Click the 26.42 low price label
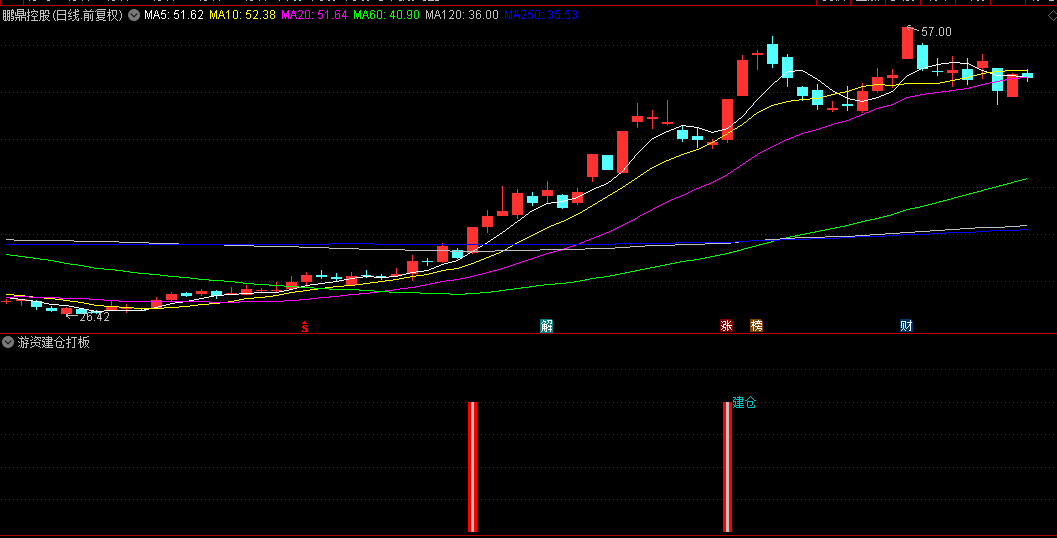 tap(94, 317)
